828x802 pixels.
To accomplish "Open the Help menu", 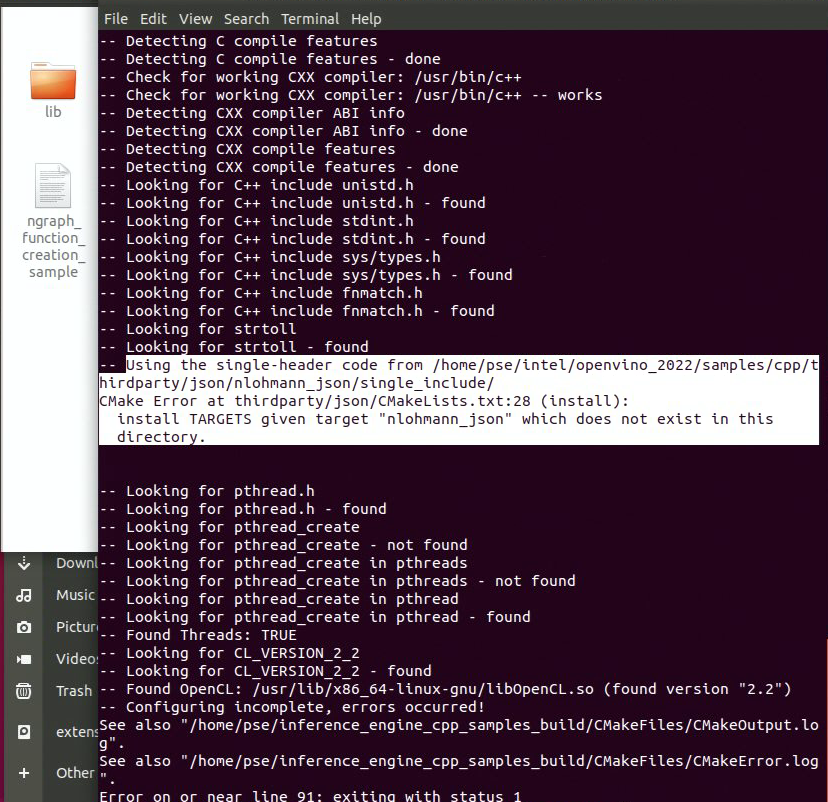I will [x=366, y=18].
